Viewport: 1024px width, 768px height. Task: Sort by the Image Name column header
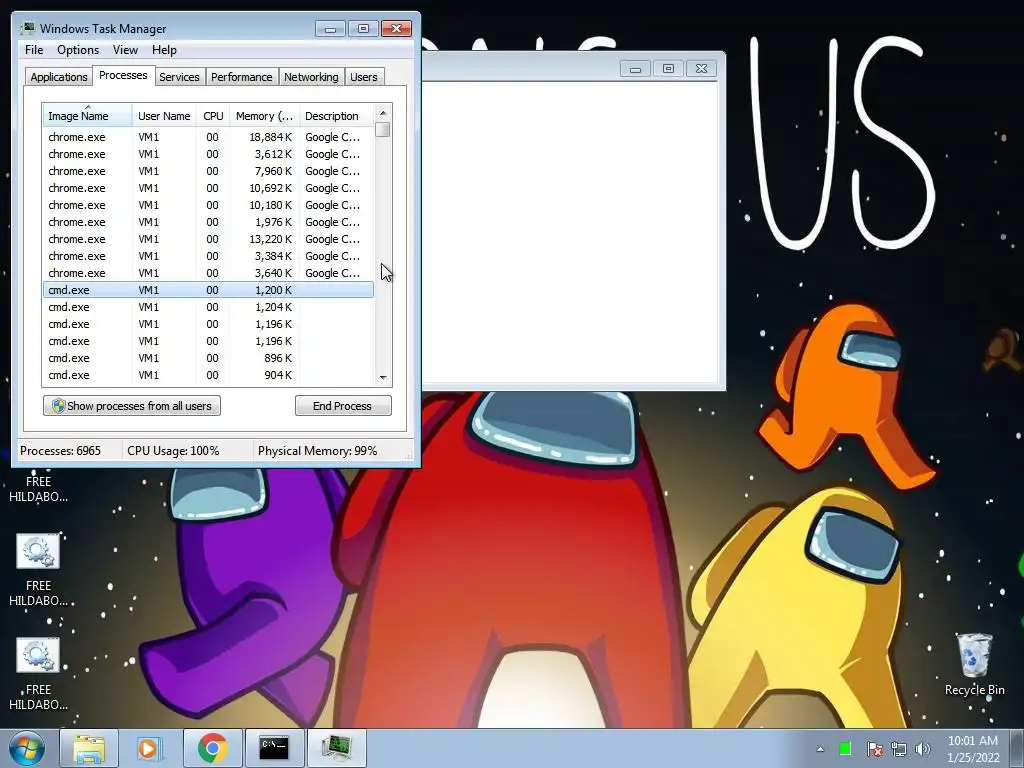click(88, 116)
